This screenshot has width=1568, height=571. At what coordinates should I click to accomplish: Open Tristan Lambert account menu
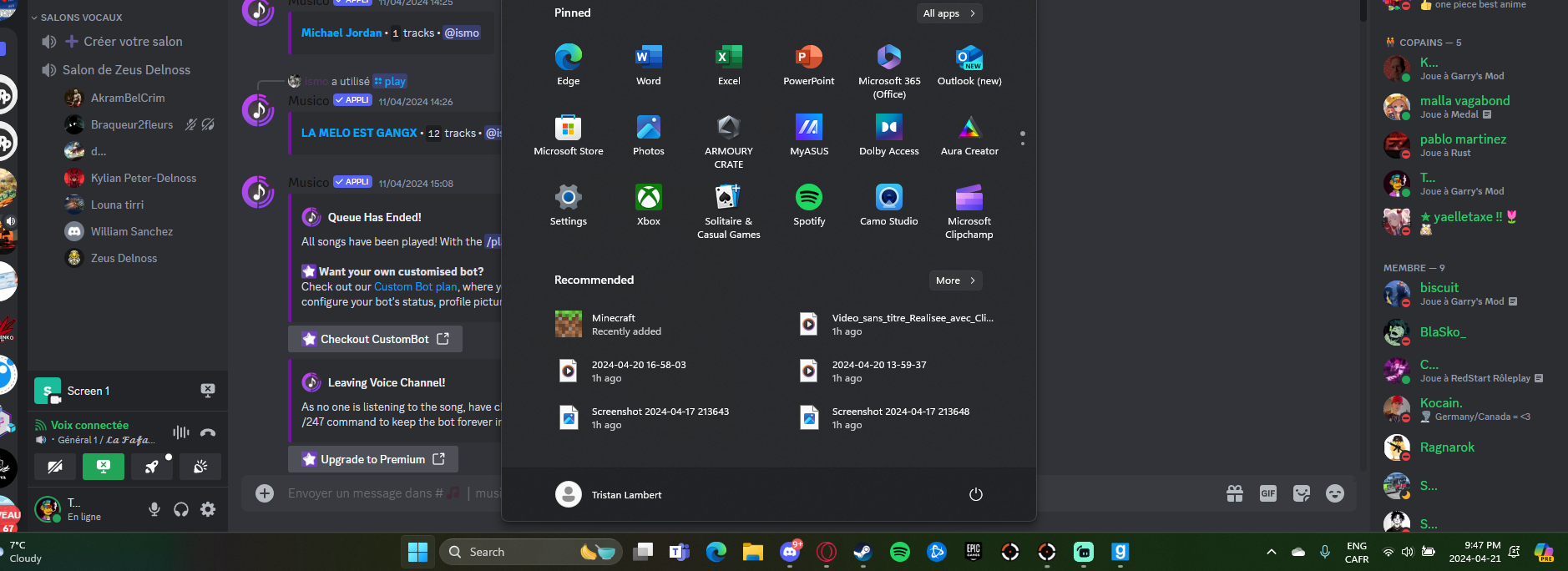[x=609, y=494]
